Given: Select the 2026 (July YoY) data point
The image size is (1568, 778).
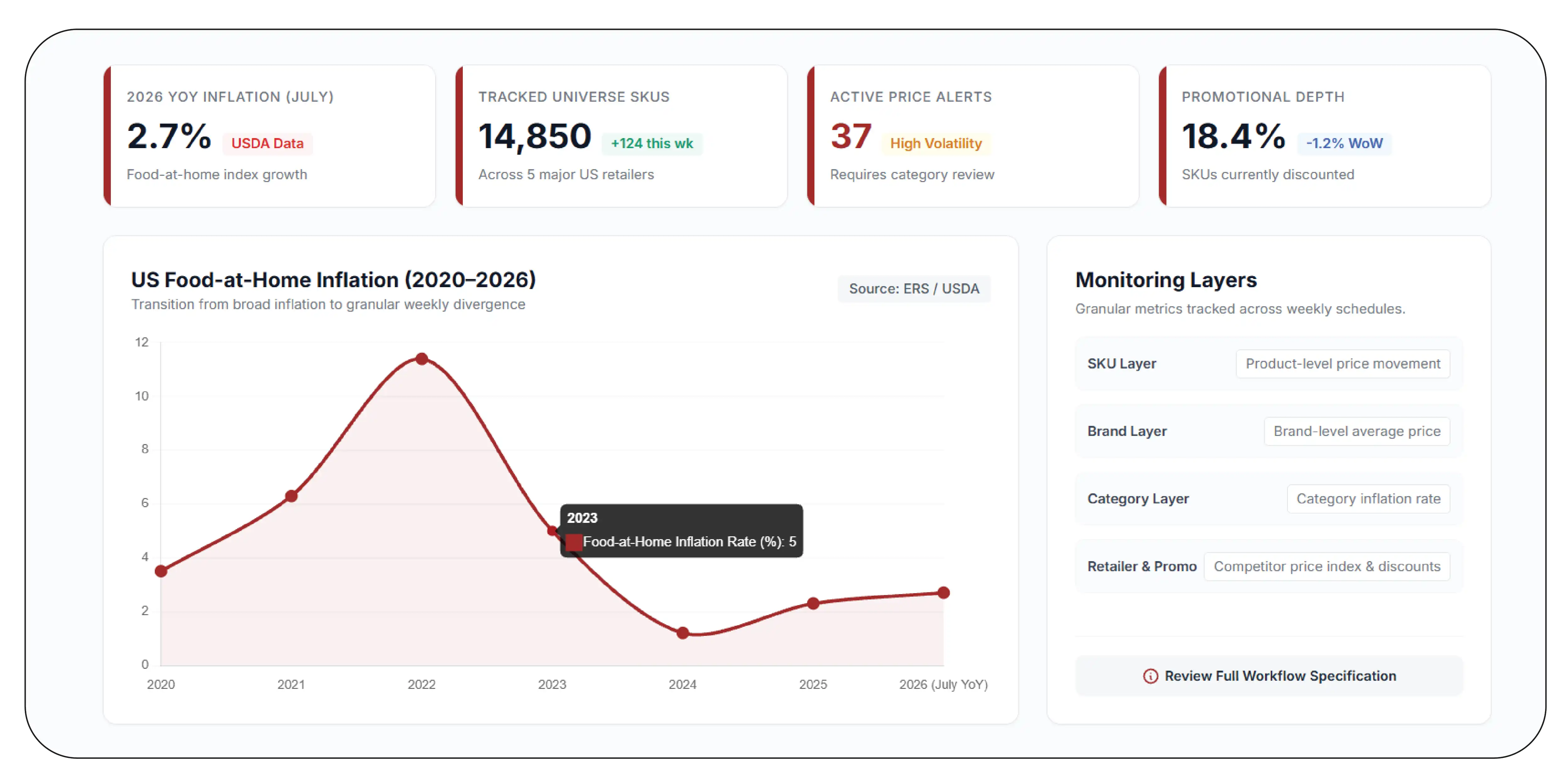Looking at the screenshot, I should pyautogui.click(x=944, y=593).
